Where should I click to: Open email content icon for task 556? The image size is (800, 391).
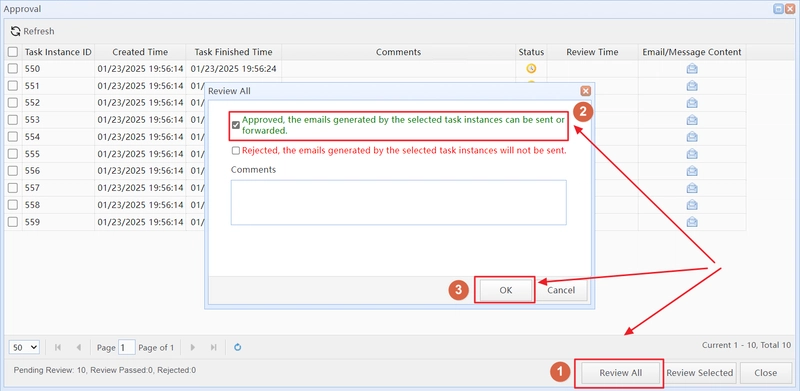[x=692, y=170]
